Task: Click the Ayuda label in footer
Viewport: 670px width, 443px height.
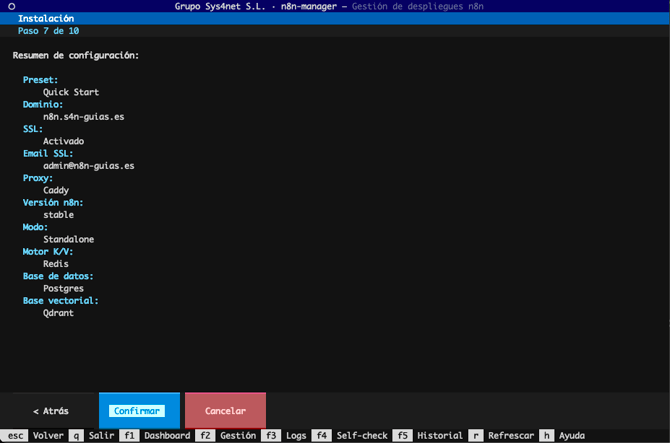Action: (572, 436)
